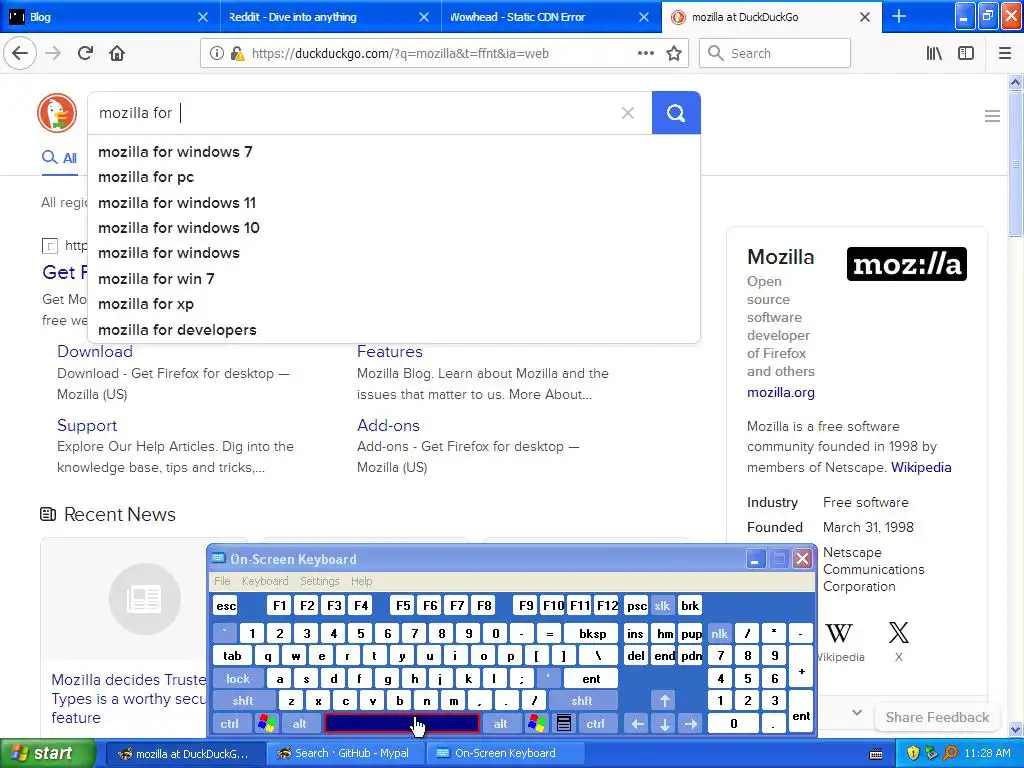Close the Wowhead tab
The image size is (1024, 768).
(644, 17)
